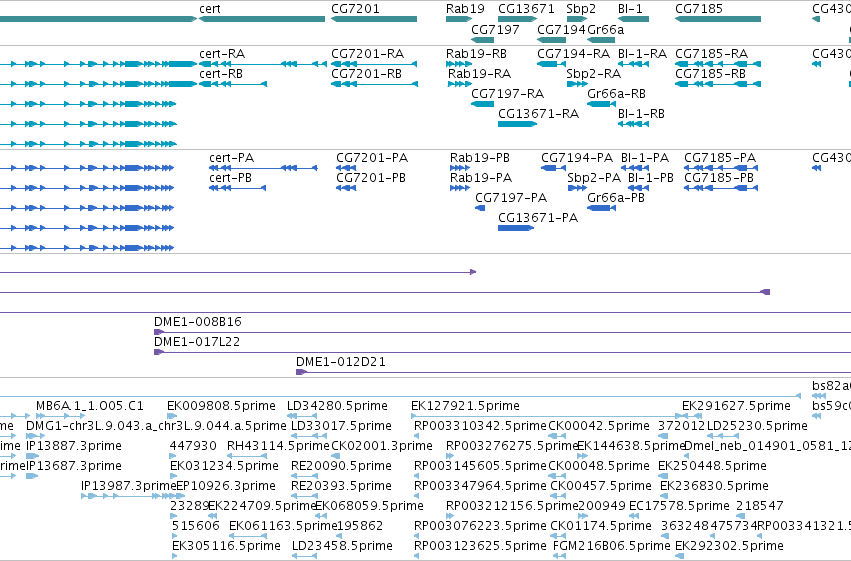Select the EK305116.5prime EST label

226,546
